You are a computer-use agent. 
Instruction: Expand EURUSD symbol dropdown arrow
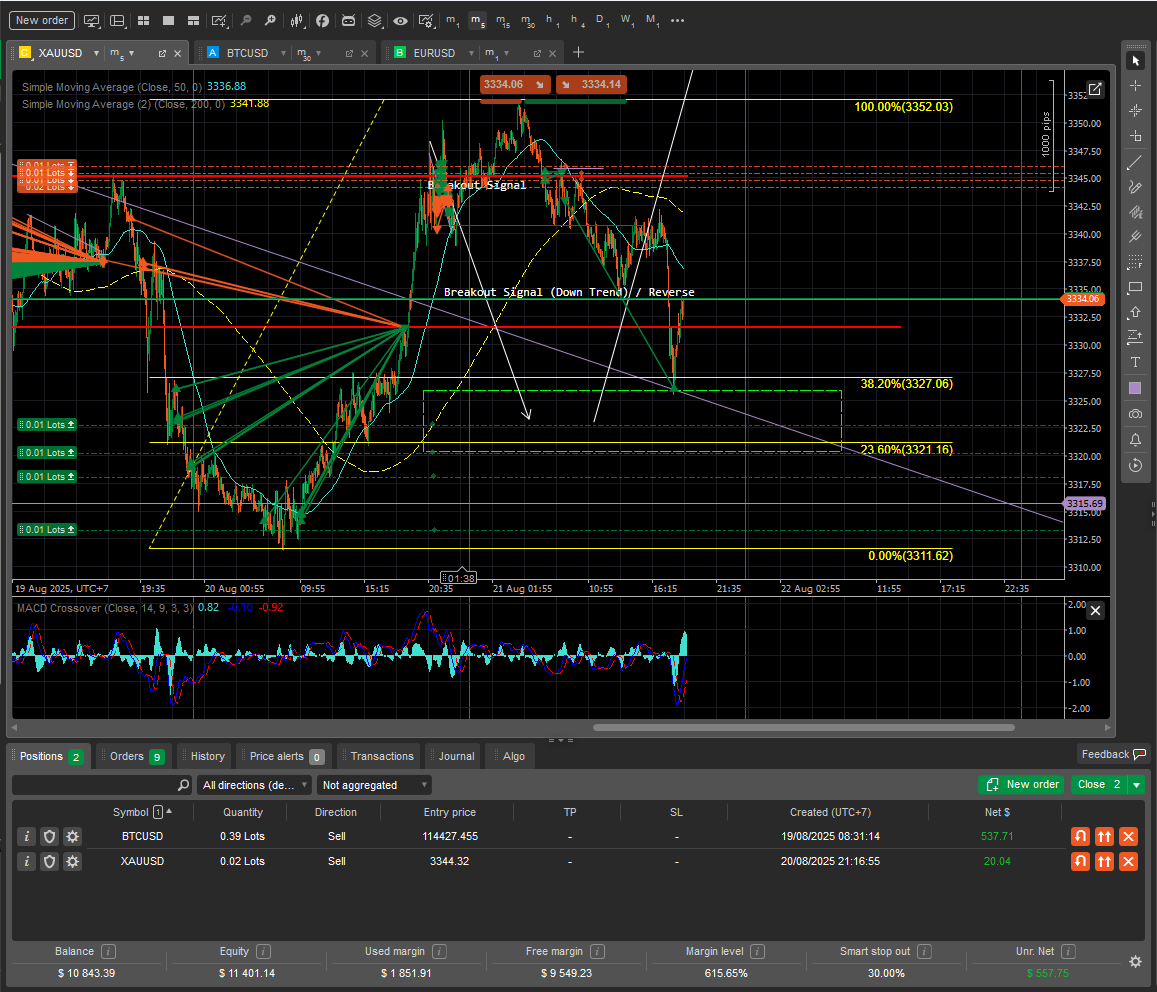[x=471, y=53]
